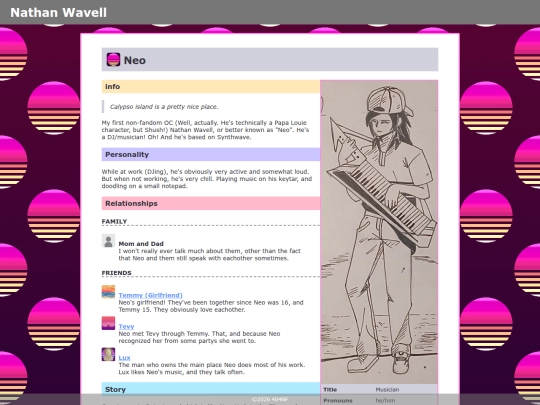The image size is (540, 405).
Task: Click the Nathan Wavell page title
Action: click(59, 12)
